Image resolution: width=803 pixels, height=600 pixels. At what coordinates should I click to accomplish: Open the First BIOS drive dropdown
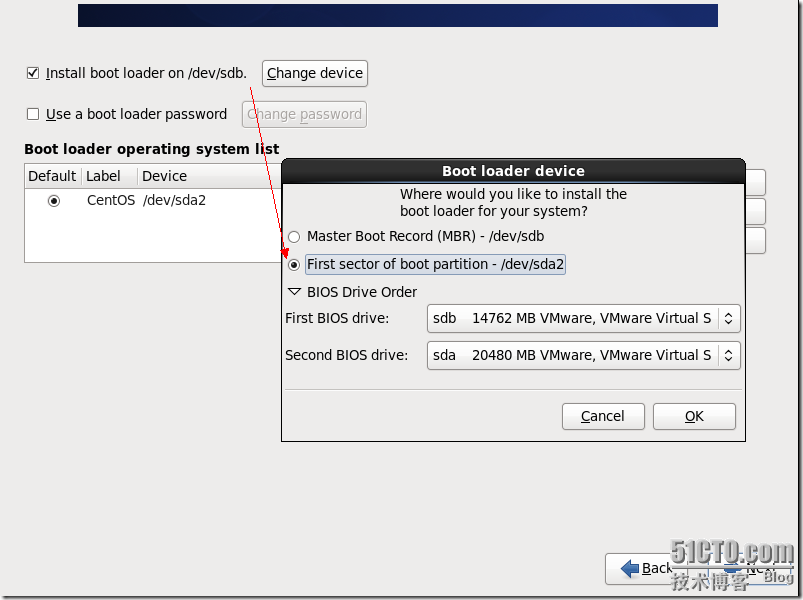[583, 318]
